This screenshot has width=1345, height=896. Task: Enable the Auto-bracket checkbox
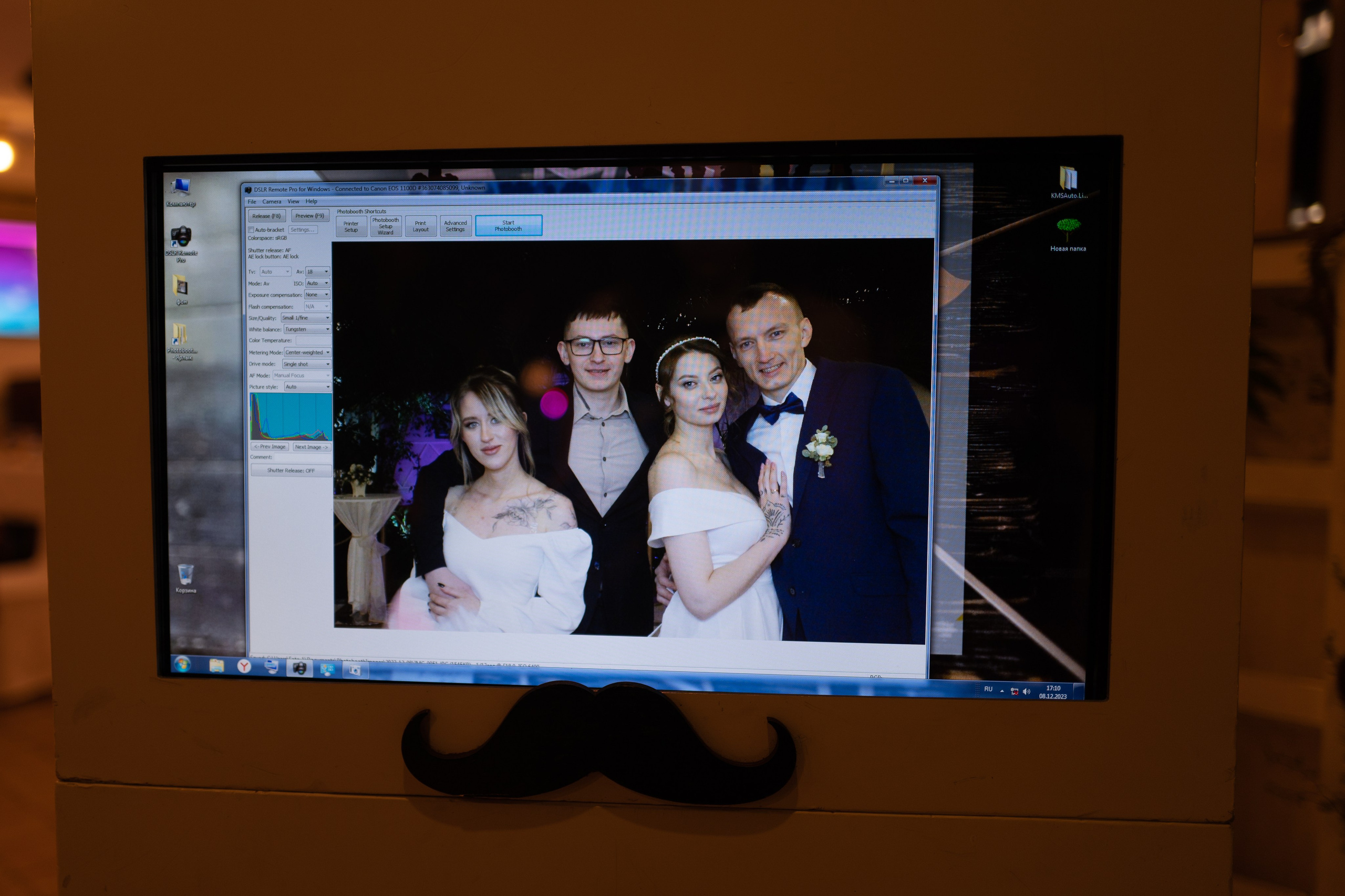click(x=251, y=230)
